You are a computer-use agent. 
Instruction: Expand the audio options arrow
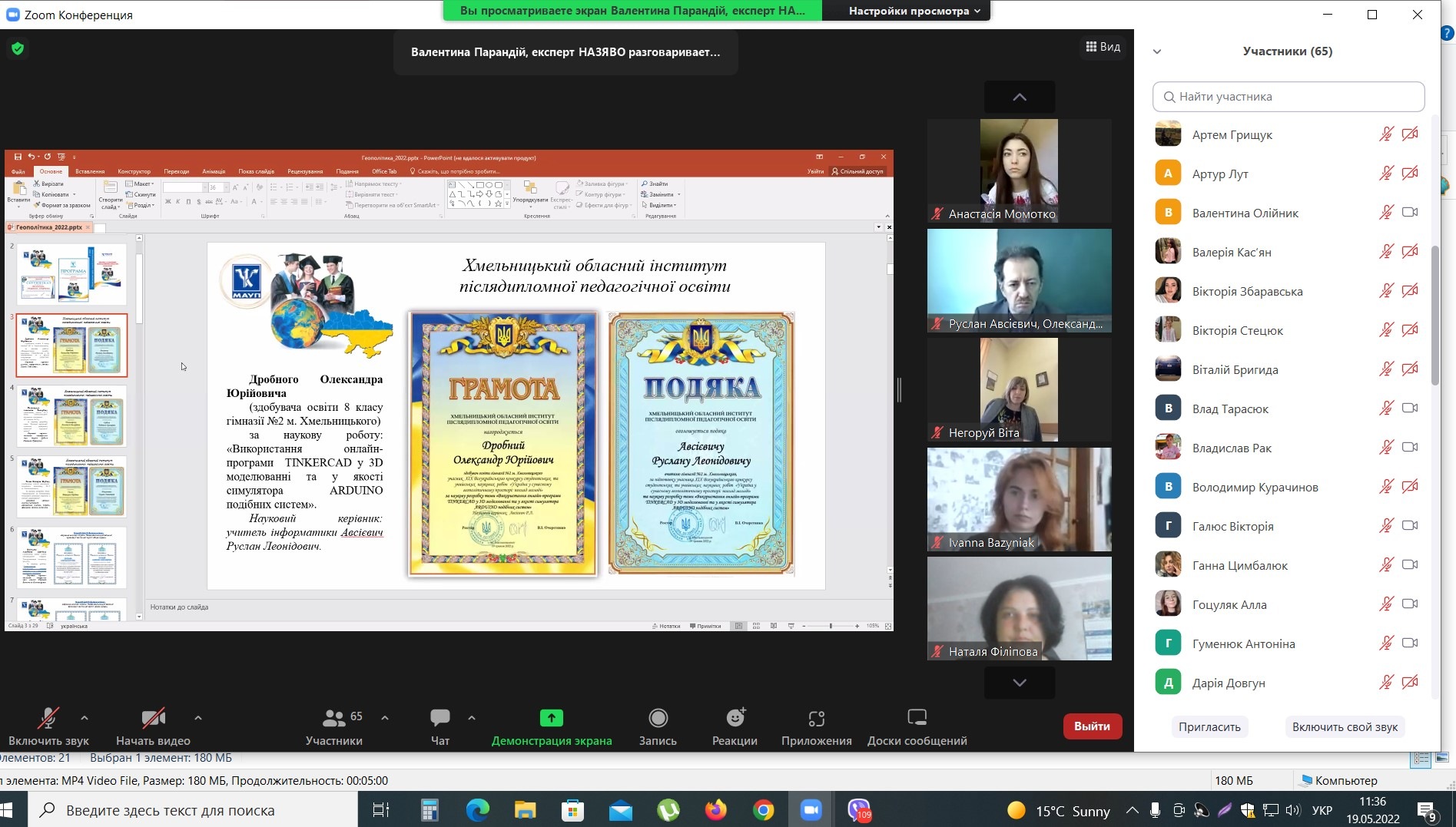coord(85,718)
